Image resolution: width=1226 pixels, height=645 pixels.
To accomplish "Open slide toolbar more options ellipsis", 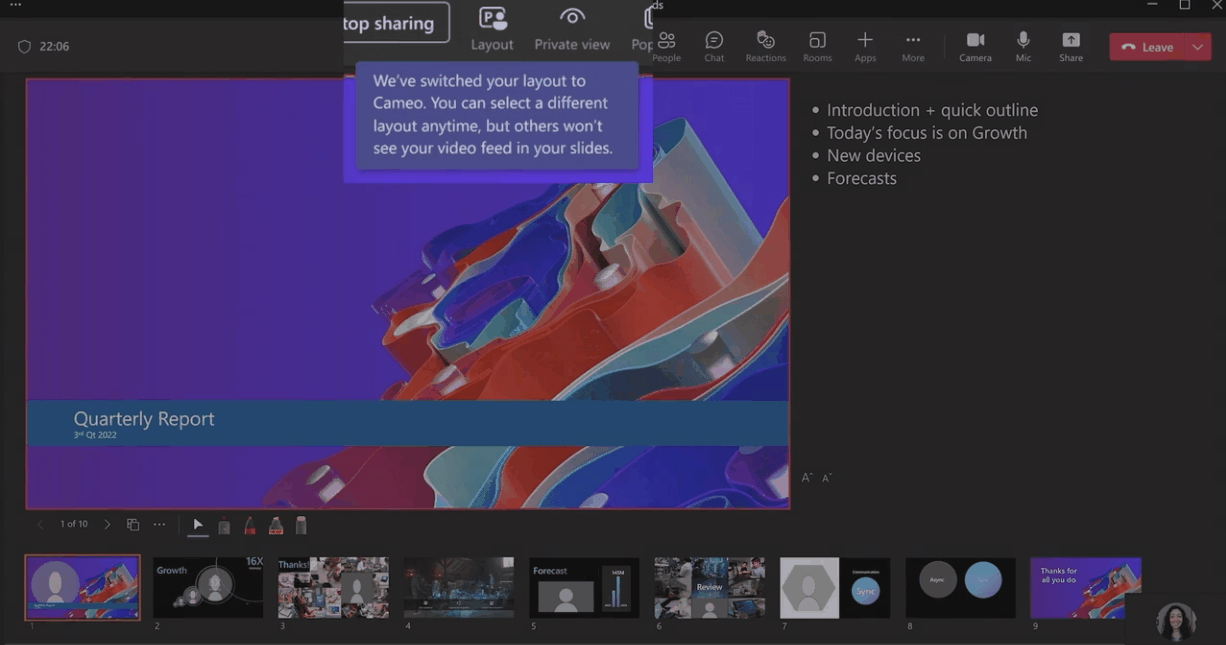I will click(159, 525).
